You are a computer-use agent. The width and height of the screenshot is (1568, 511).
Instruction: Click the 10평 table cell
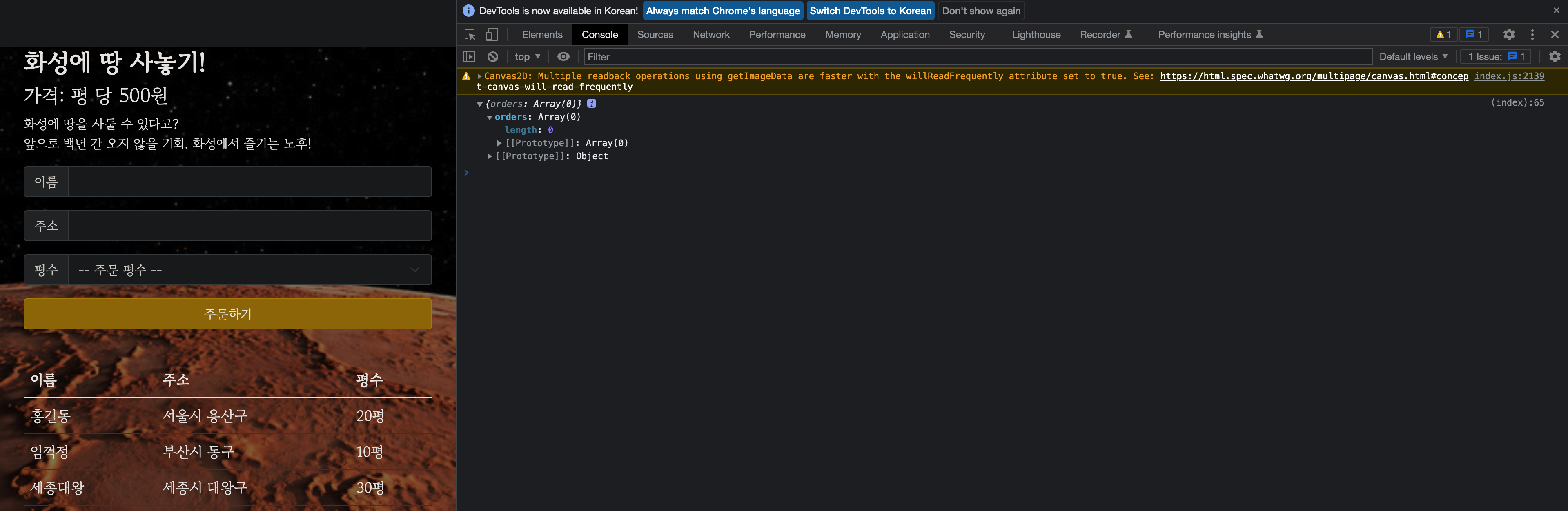(370, 451)
